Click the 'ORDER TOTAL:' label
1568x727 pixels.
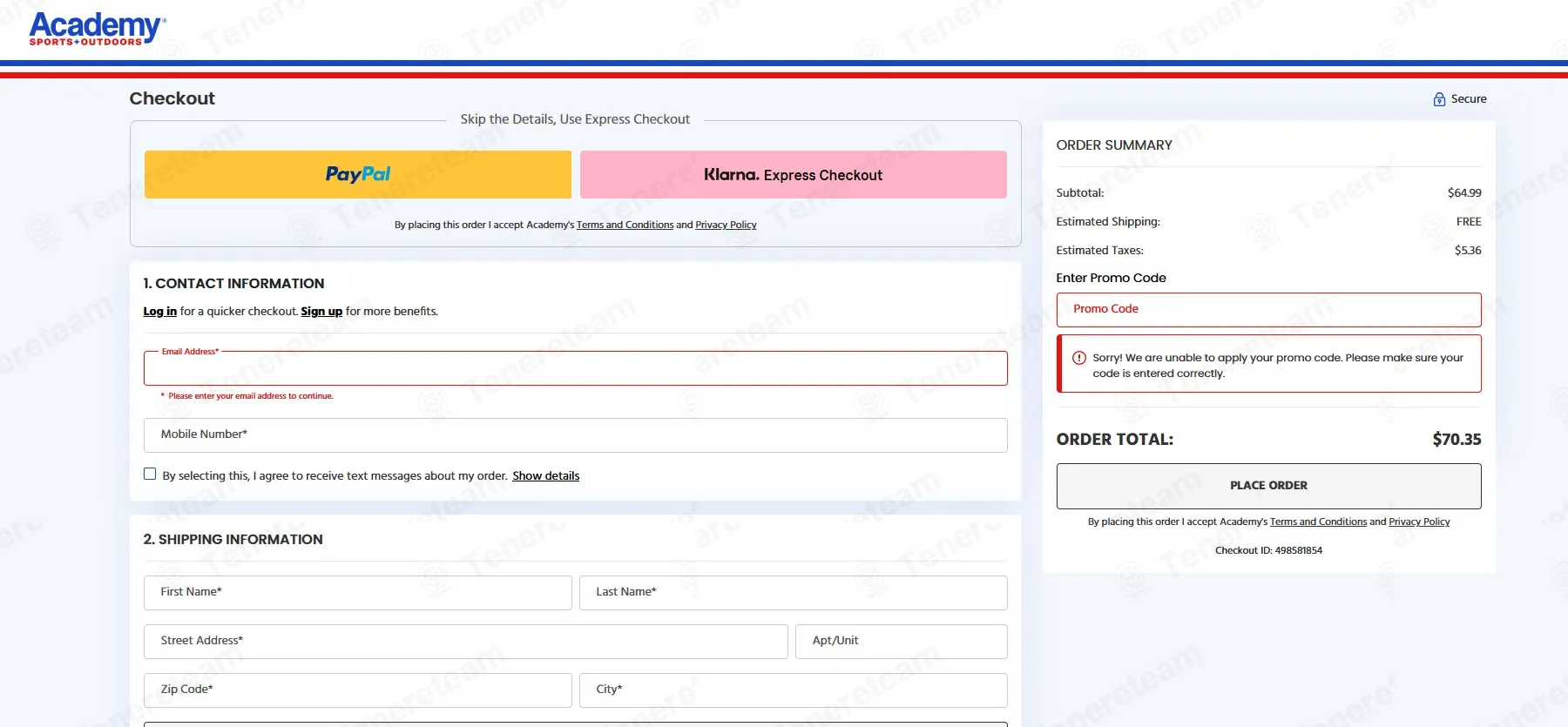tap(1115, 440)
